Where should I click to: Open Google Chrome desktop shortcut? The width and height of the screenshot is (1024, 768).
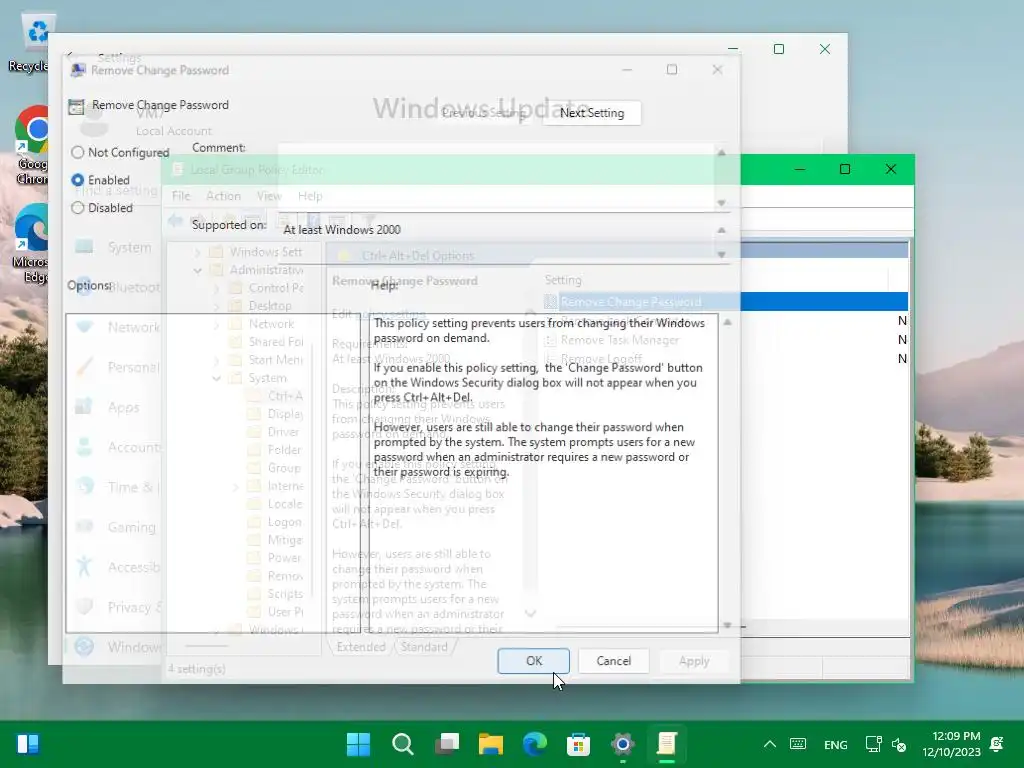coord(31,145)
